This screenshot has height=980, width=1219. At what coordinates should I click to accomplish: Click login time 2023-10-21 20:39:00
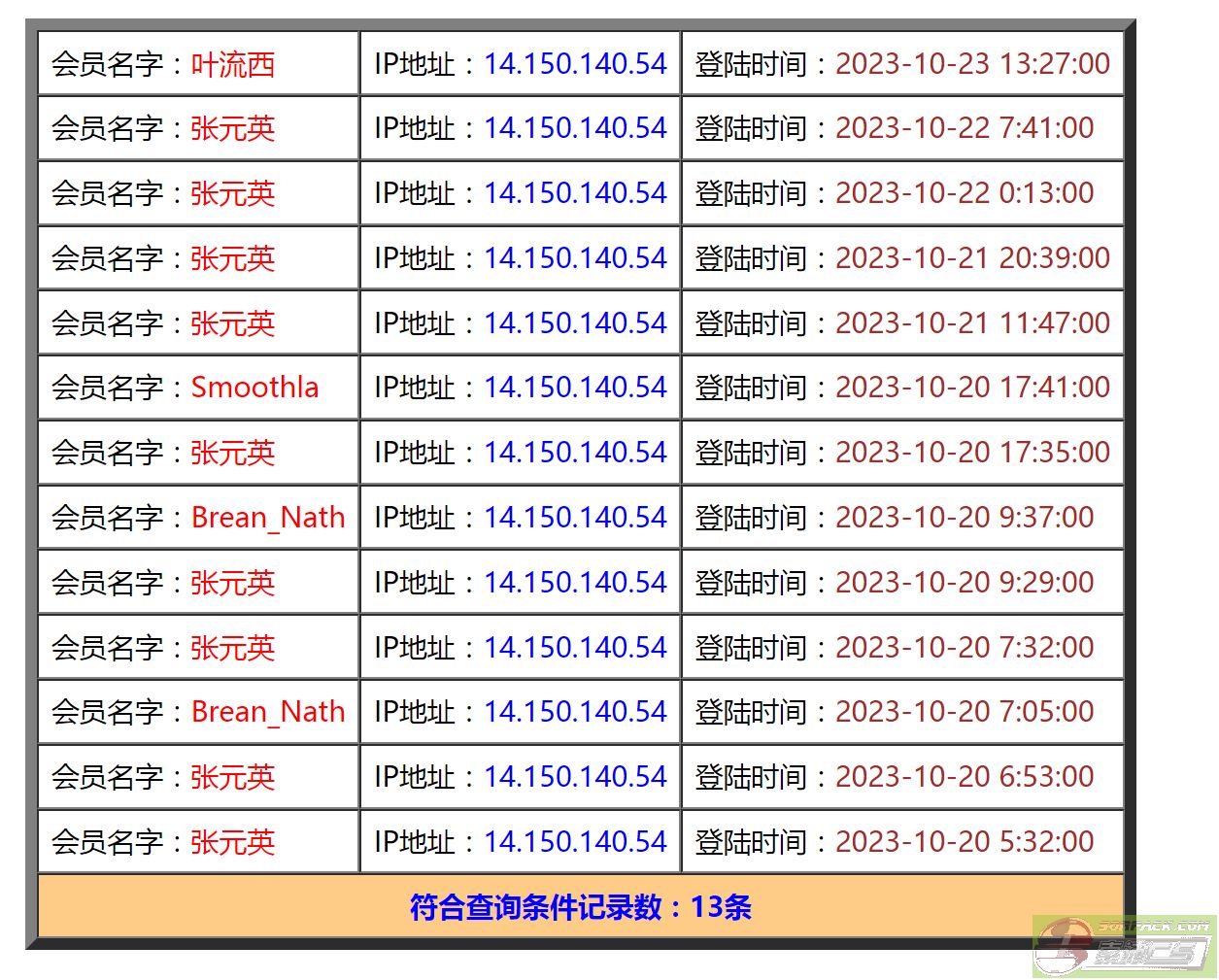click(972, 258)
